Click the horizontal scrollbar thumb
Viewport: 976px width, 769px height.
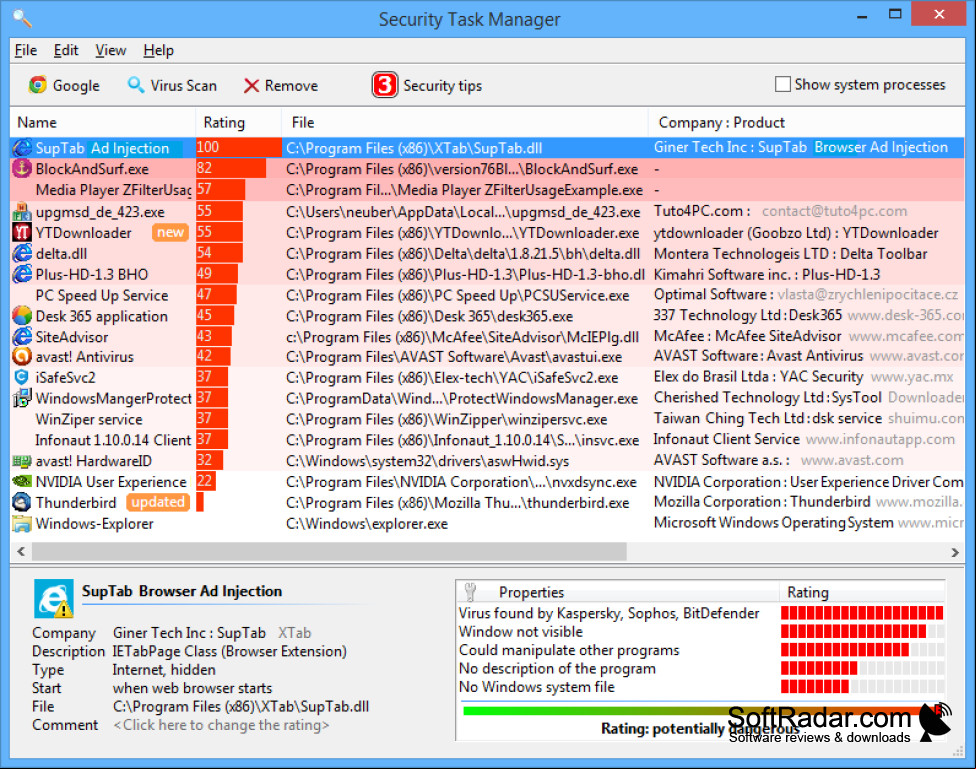click(329, 552)
